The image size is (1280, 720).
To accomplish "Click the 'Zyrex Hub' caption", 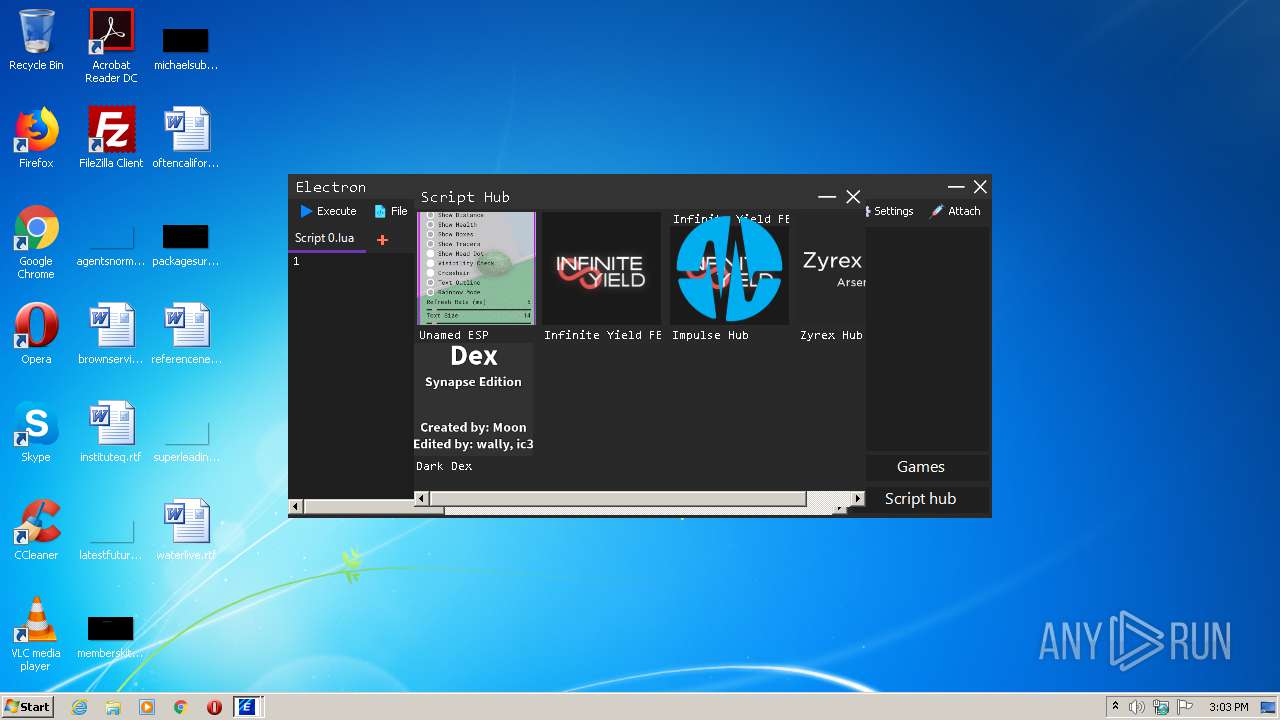I will [x=831, y=335].
